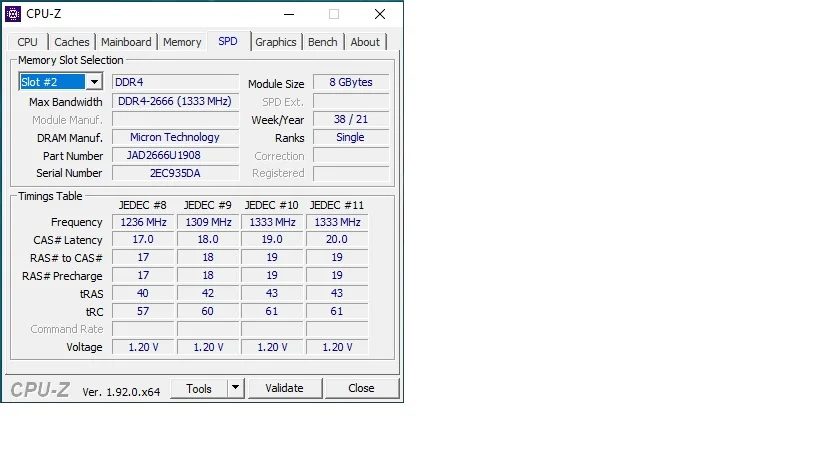Click the Ver. 1.92.0.x64 version text

tap(121, 392)
